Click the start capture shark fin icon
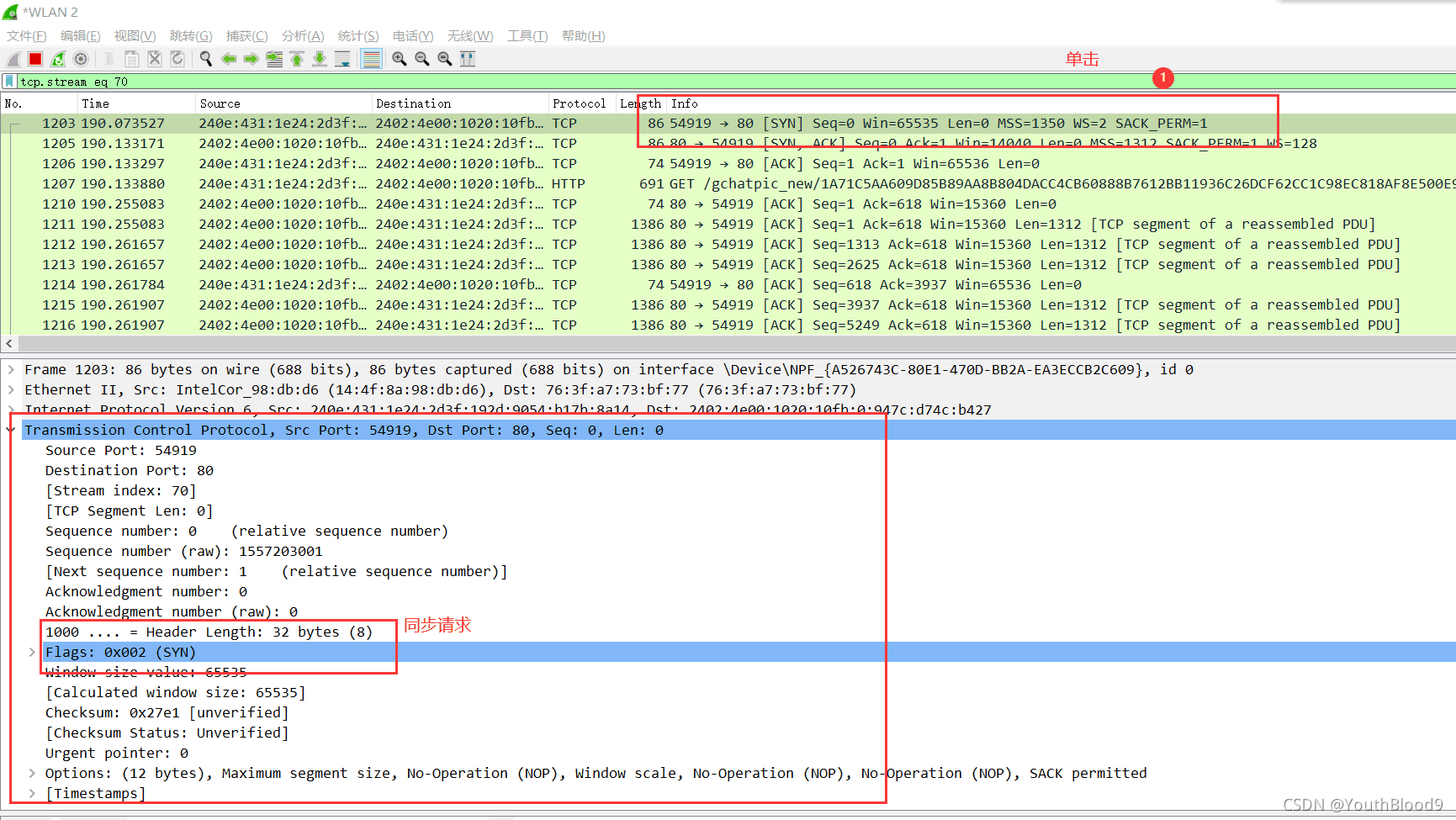 (13, 59)
